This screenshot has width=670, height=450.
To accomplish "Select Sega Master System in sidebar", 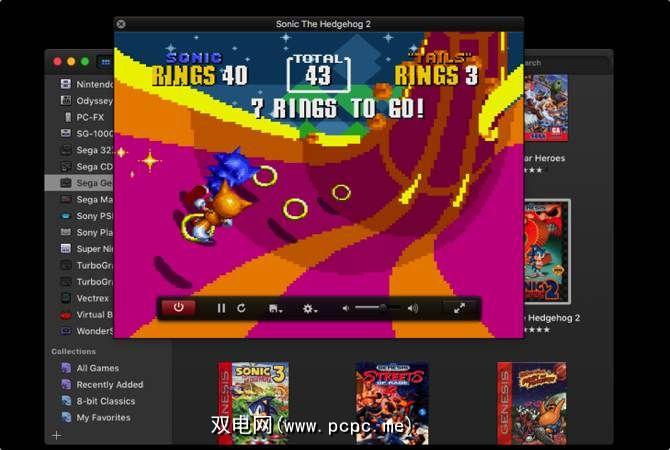I will (86, 199).
